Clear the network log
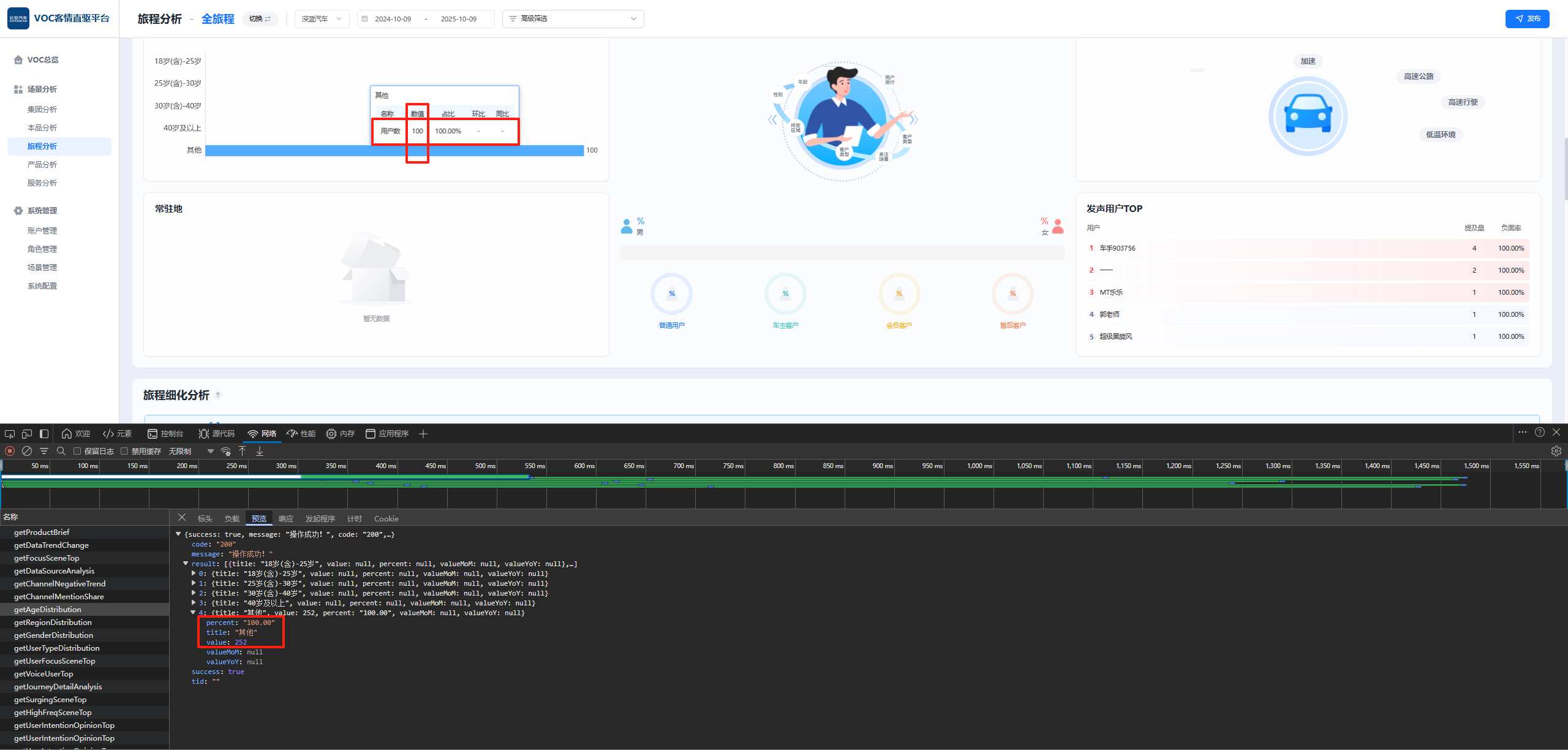Viewport: 1568px width, 750px height. [x=27, y=451]
